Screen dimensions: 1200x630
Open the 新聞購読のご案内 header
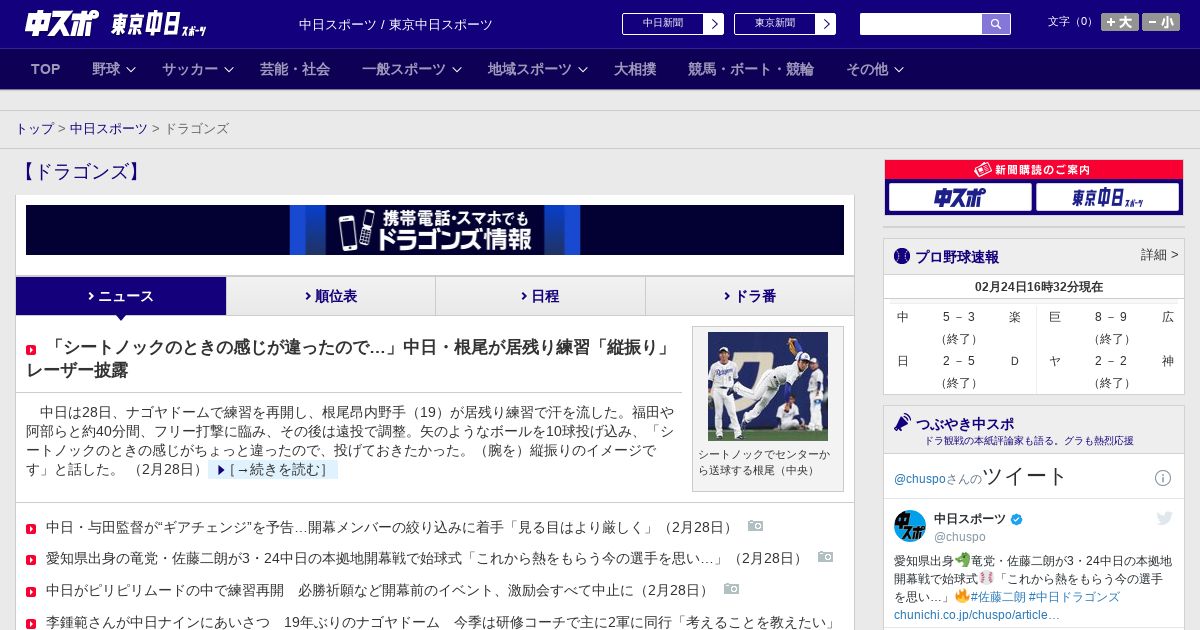(1034, 170)
